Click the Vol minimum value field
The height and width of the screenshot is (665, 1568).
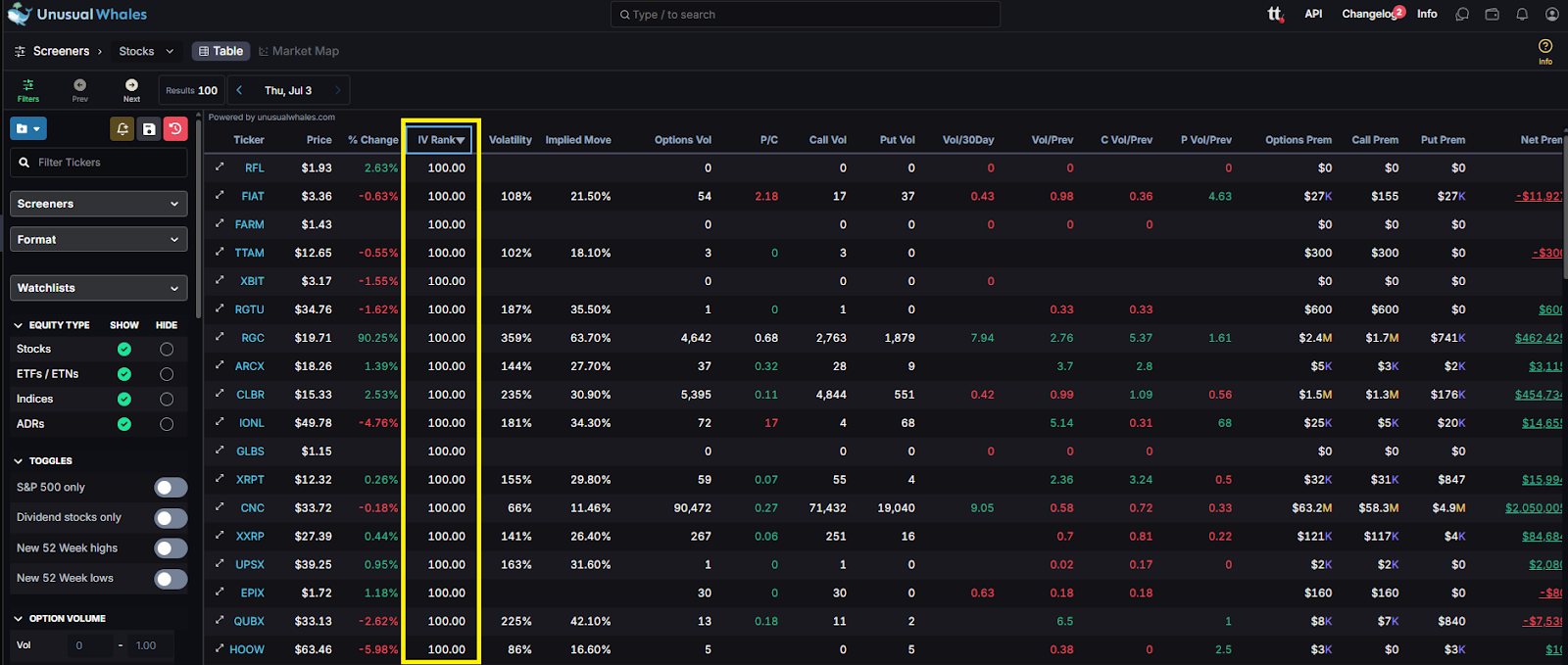pyautogui.click(x=93, y=645)
